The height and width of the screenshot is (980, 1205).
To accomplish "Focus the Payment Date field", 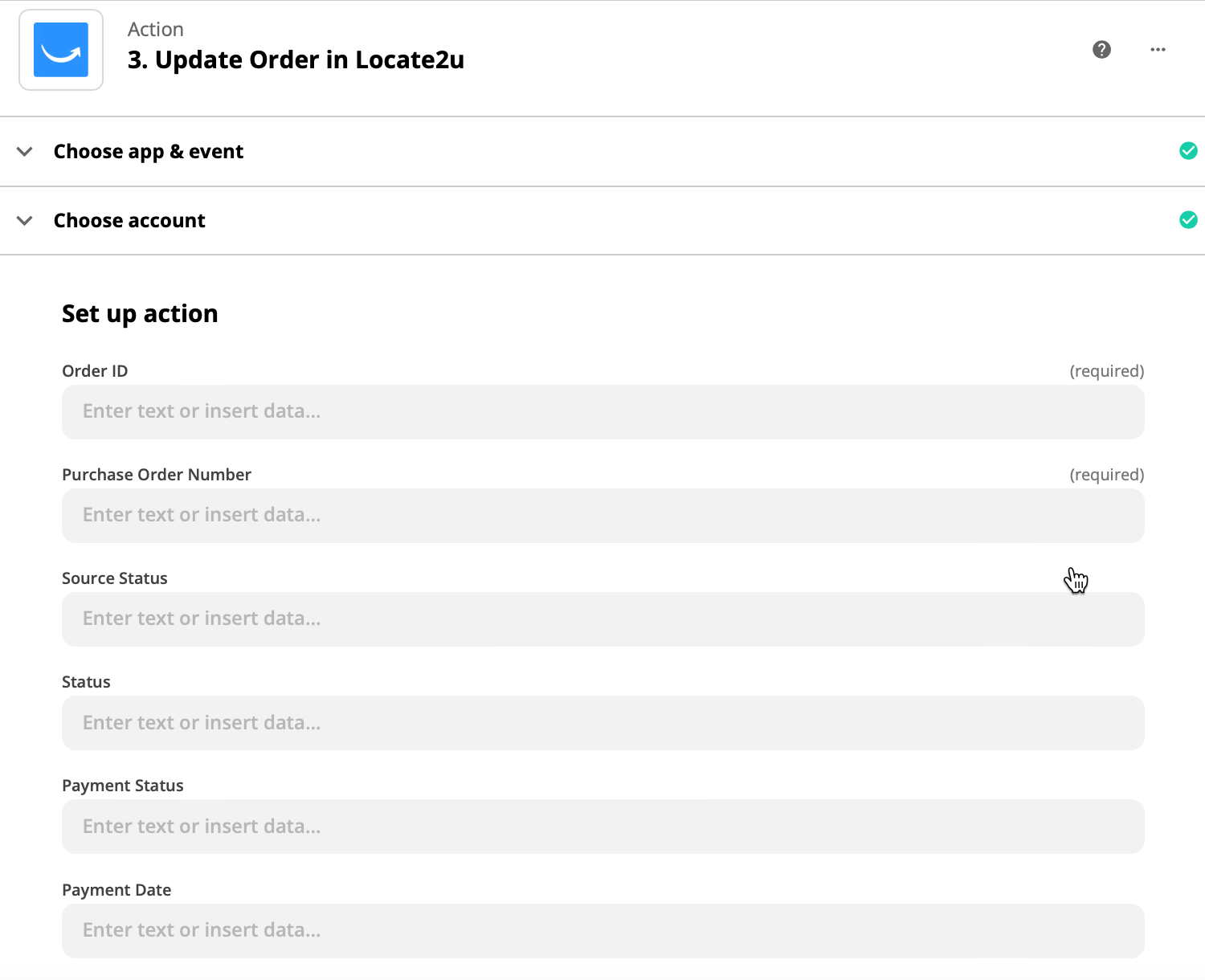I will 603,931.
